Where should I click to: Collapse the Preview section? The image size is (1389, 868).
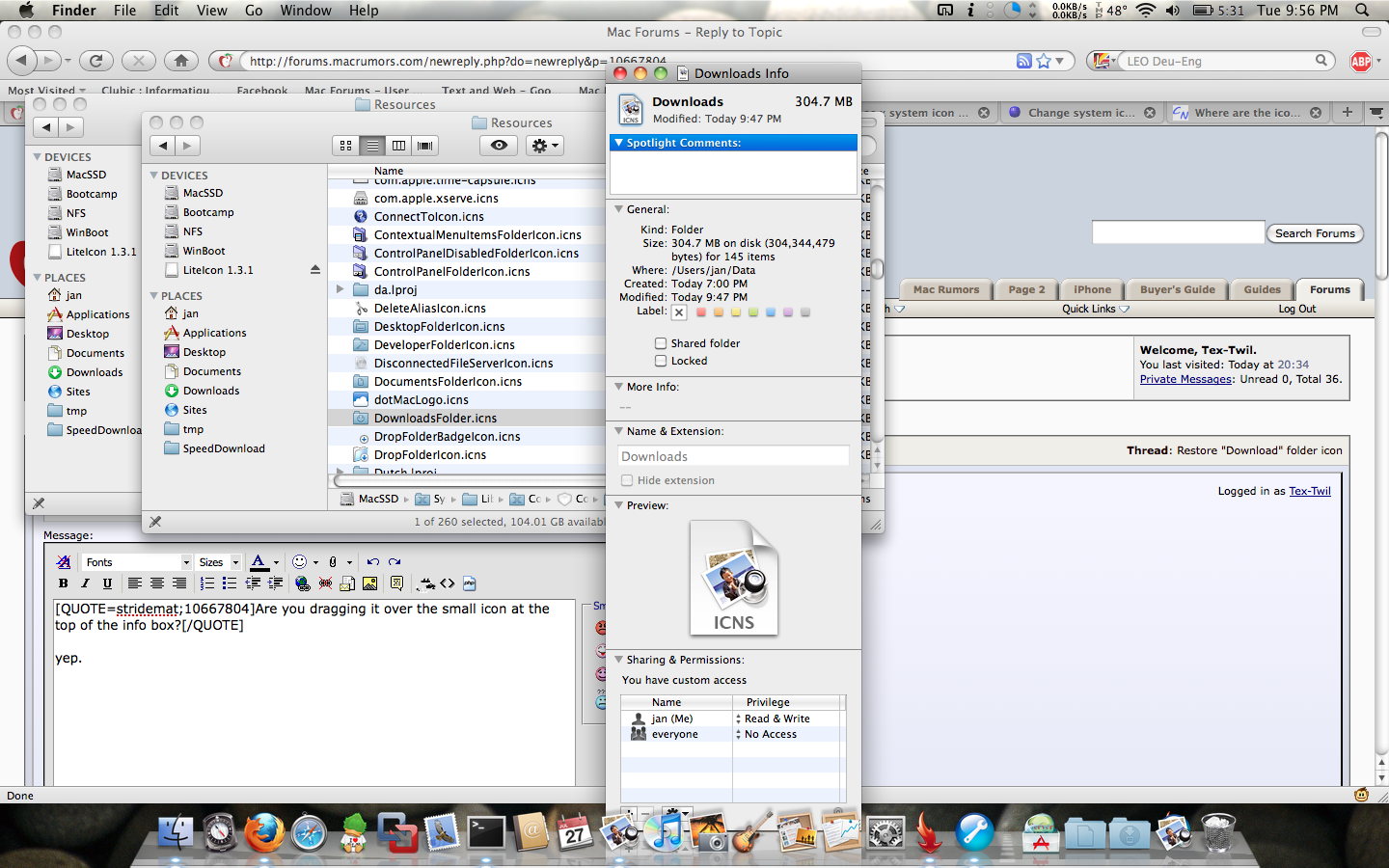tap(618, 505)
